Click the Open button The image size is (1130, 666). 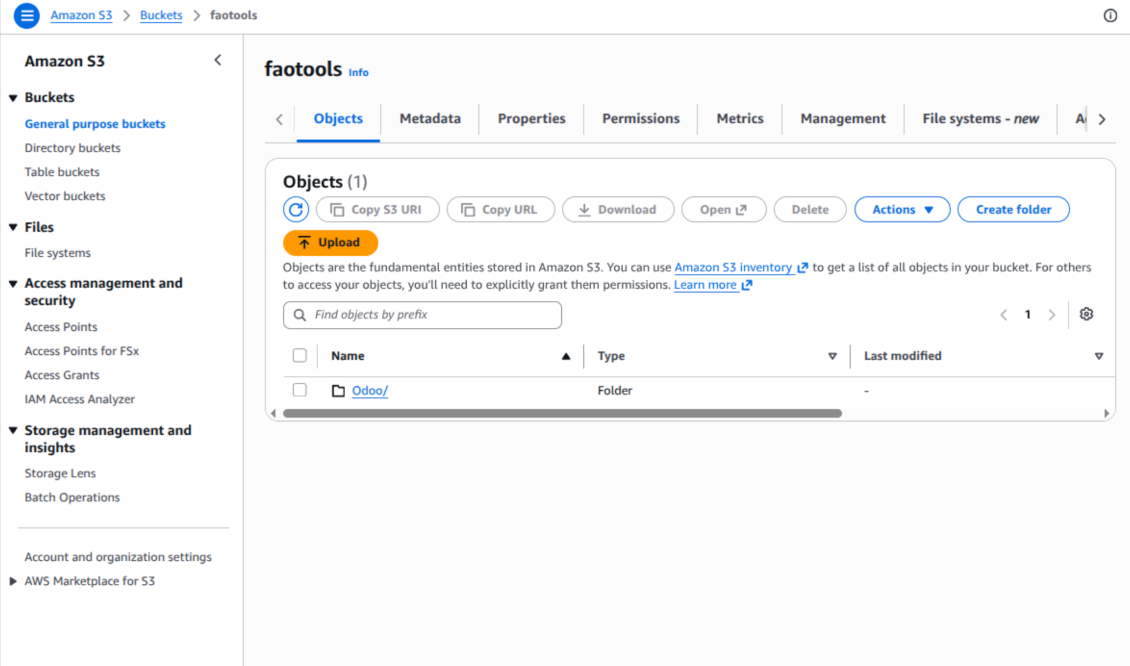(x=724, y=210)
